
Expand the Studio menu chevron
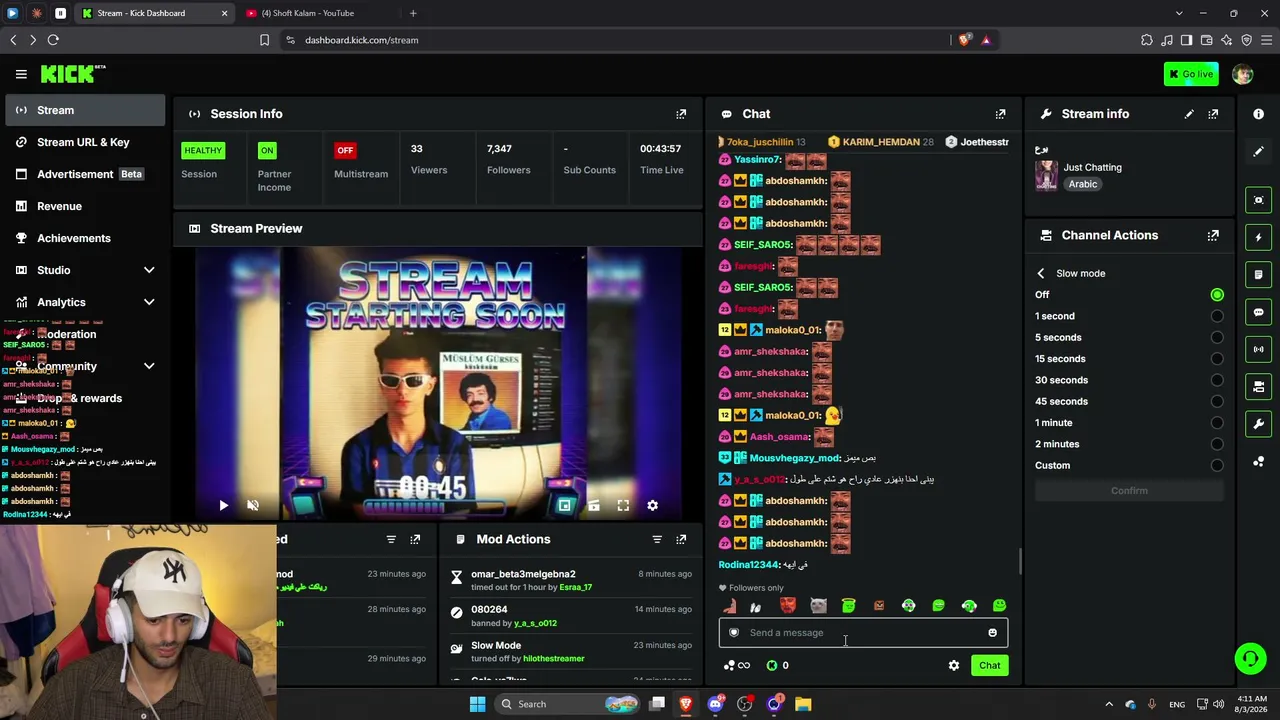(149, 270)
